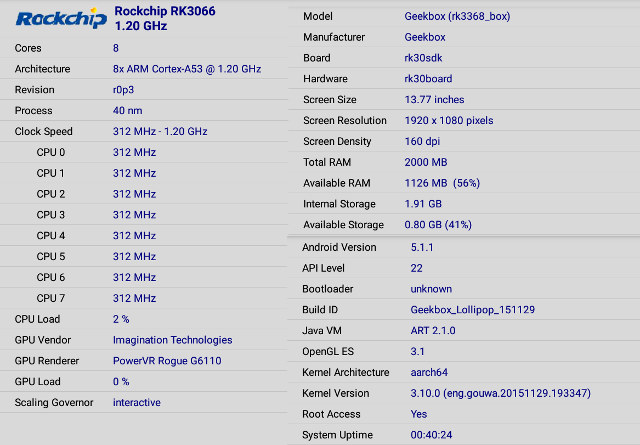Click API Level value 22
Viewport: 640px width, 445px height.
[x=416, y=268]
